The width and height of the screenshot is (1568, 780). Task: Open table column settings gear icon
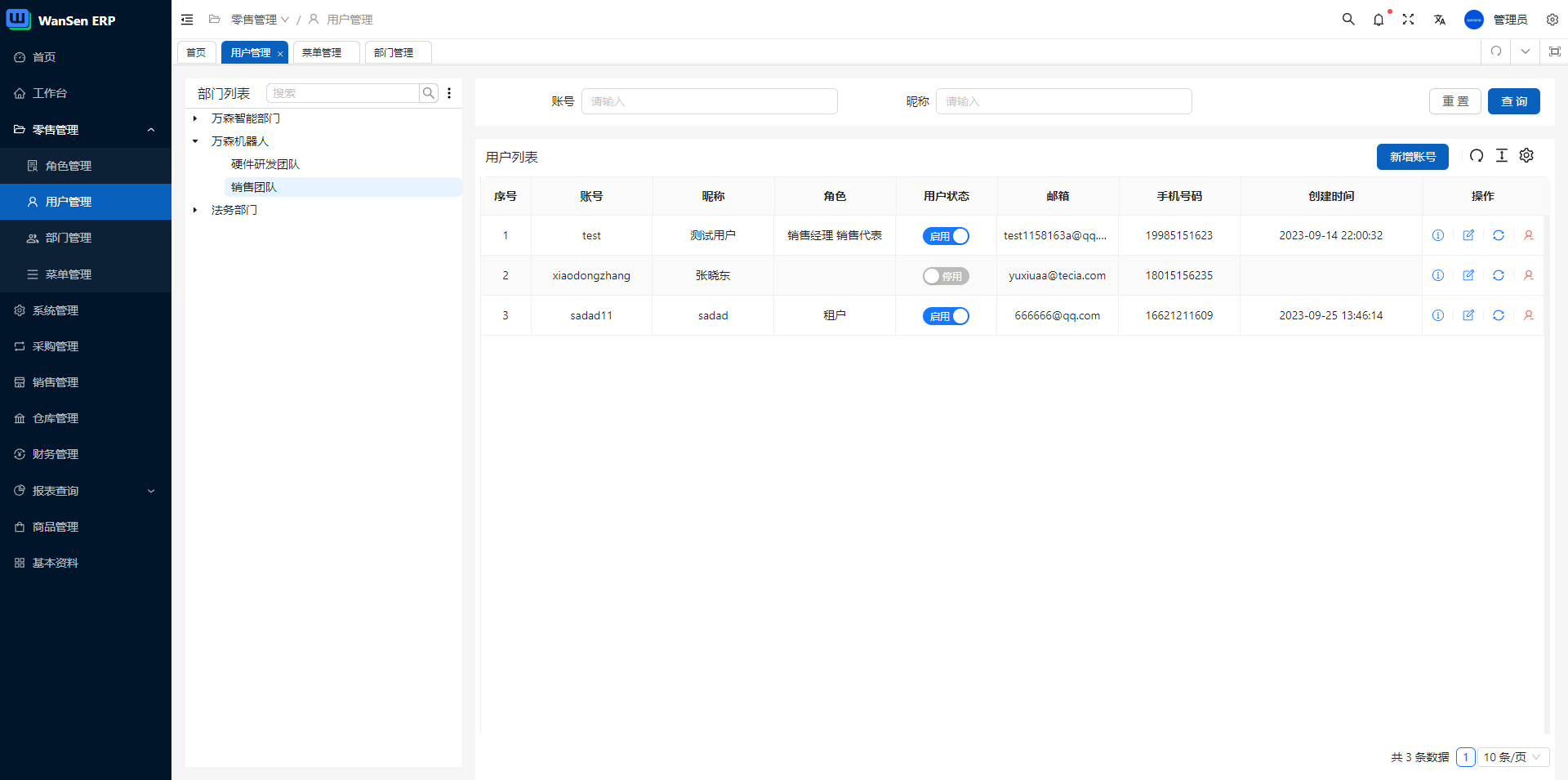click(1526, 155)
